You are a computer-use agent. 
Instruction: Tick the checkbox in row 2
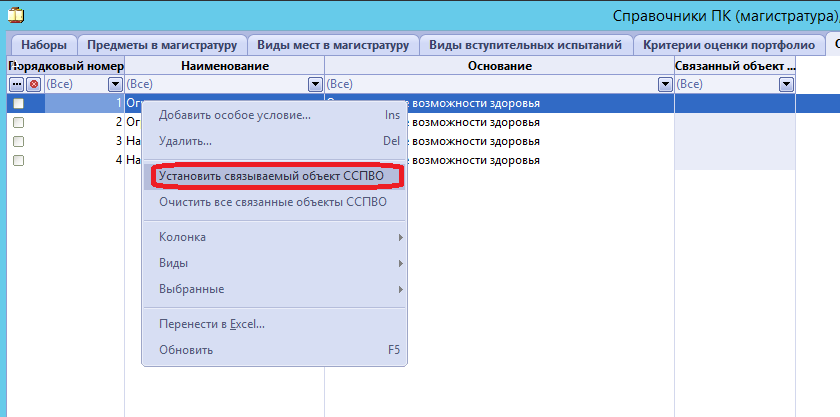(x=18, y=122)
